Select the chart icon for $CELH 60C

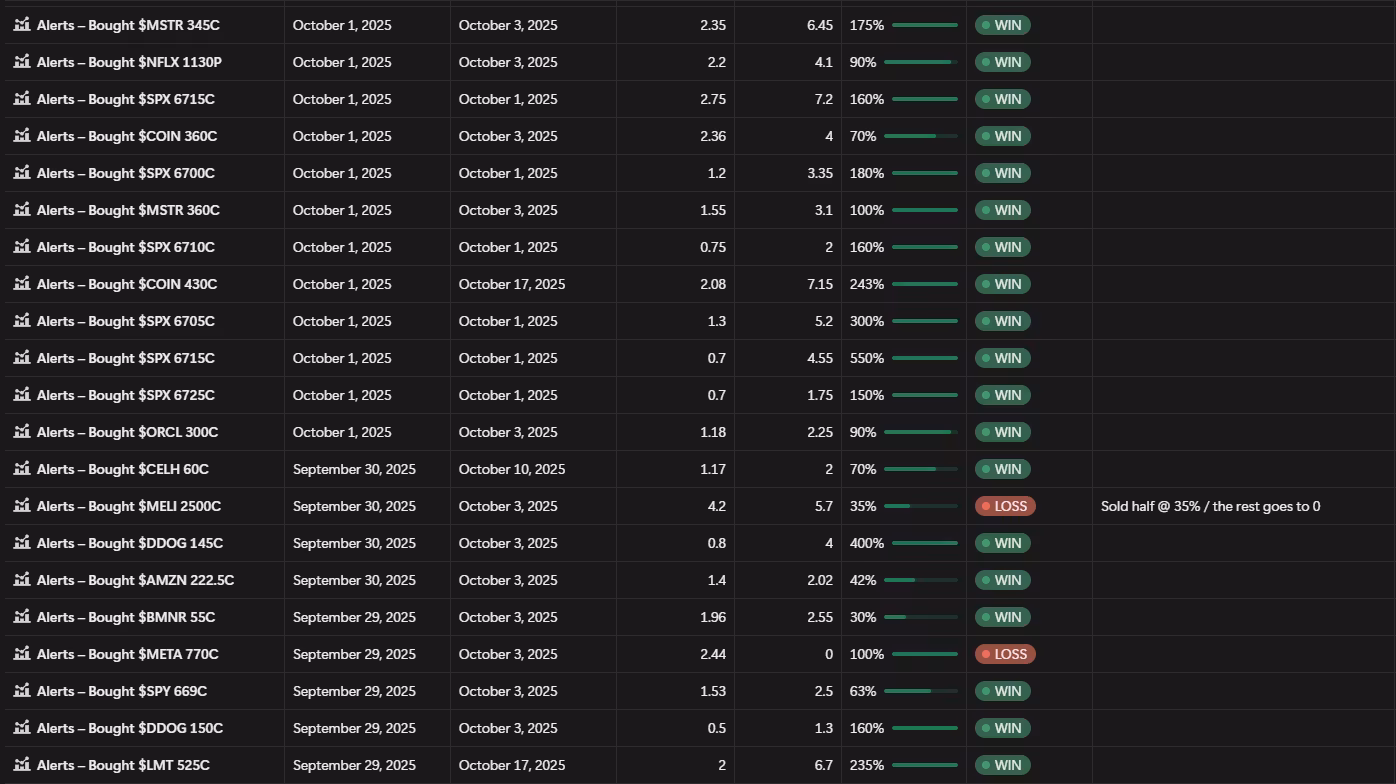click(x=22, y=469)
